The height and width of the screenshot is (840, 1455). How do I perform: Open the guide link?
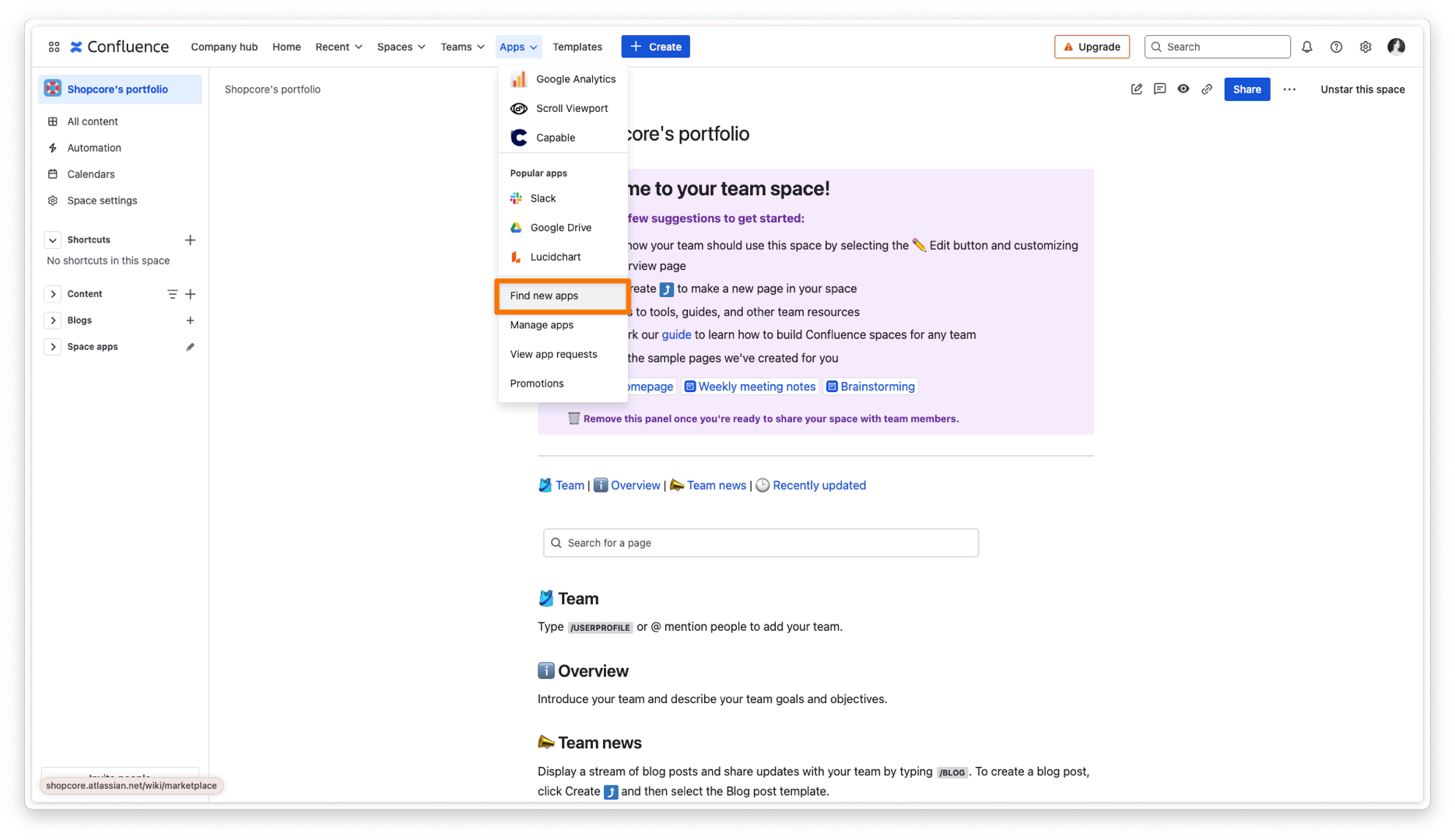[676, 335]
